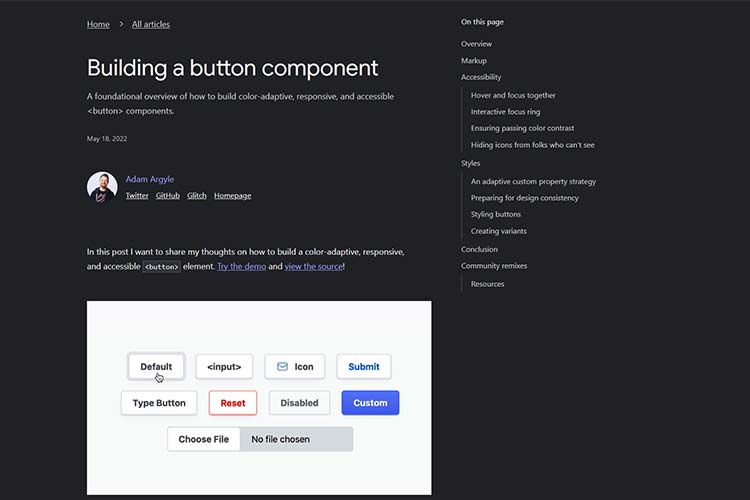This screenshot has height=500, width=750.
Task: Click the envelope icon in Icon button
Action: pos(282,367)
